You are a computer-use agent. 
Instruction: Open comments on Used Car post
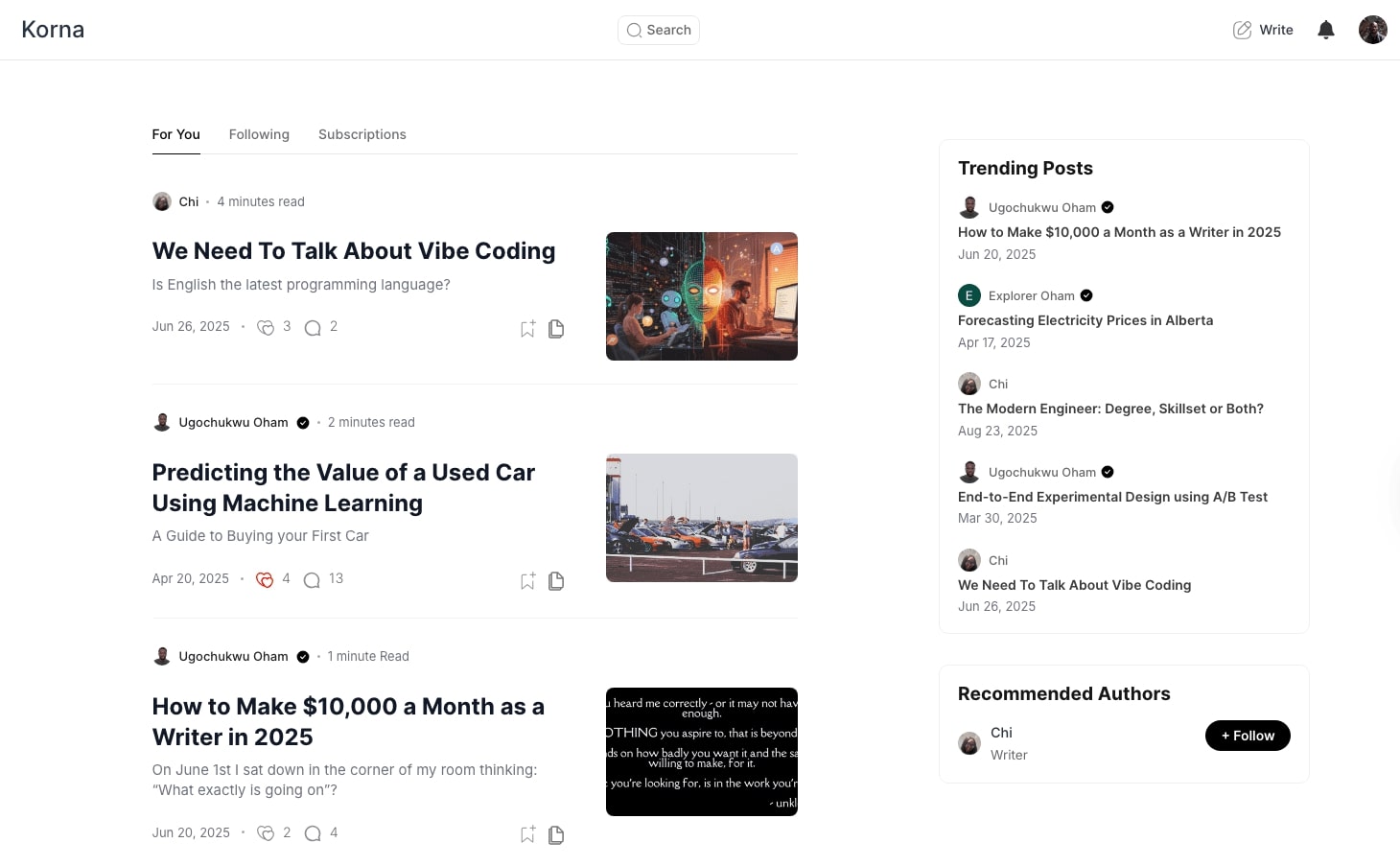click(x=312, y=579)
